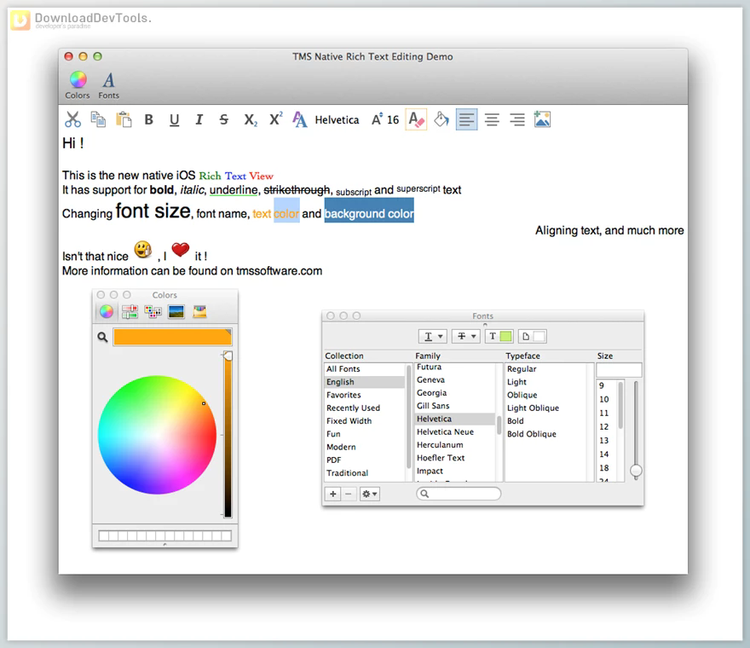Click the font size vertical slider
The width and height of the screenshot is (750, 648).
point(636,430)
